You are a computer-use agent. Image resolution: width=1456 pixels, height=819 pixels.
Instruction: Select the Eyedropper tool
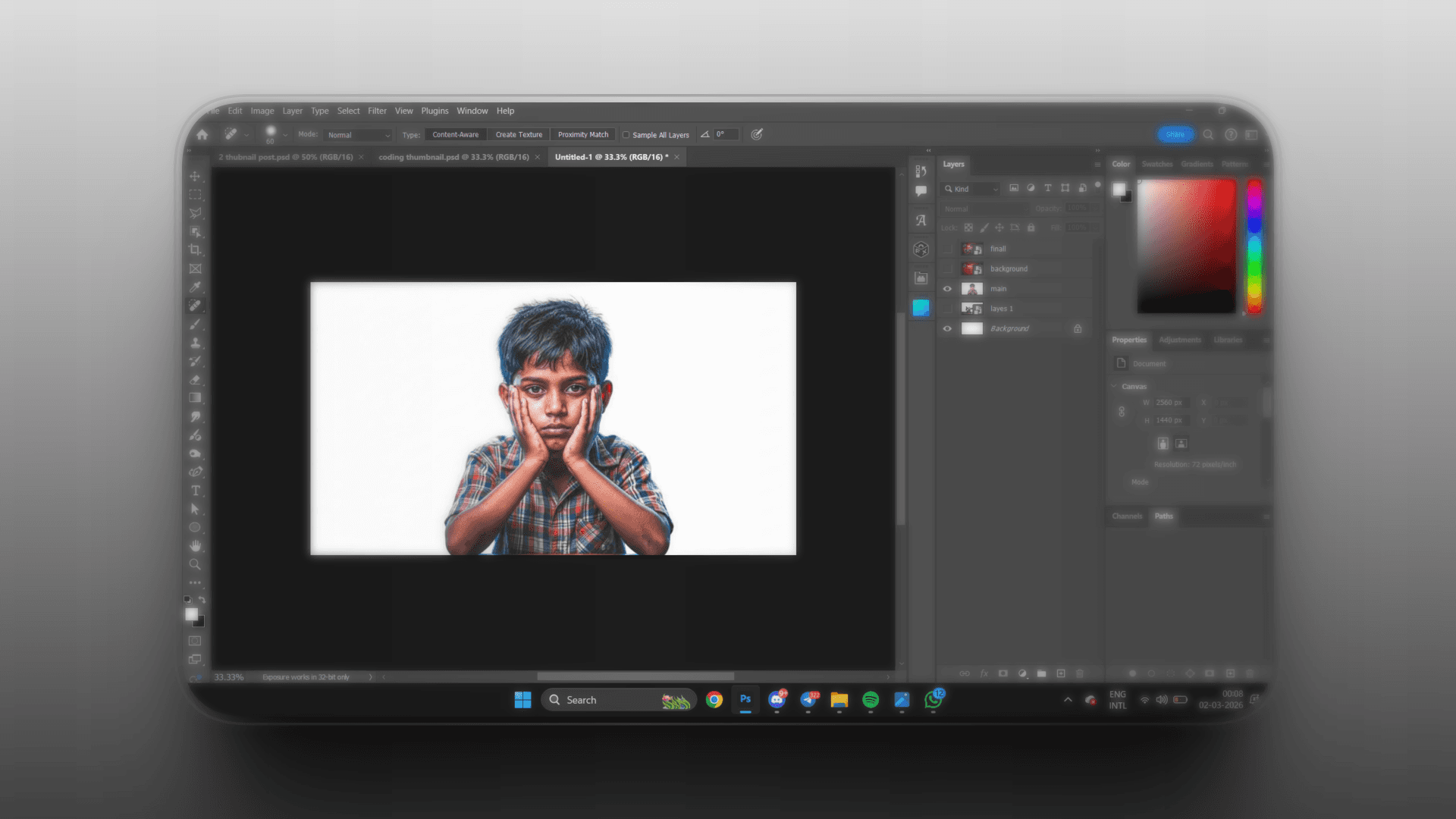(195, 287)
